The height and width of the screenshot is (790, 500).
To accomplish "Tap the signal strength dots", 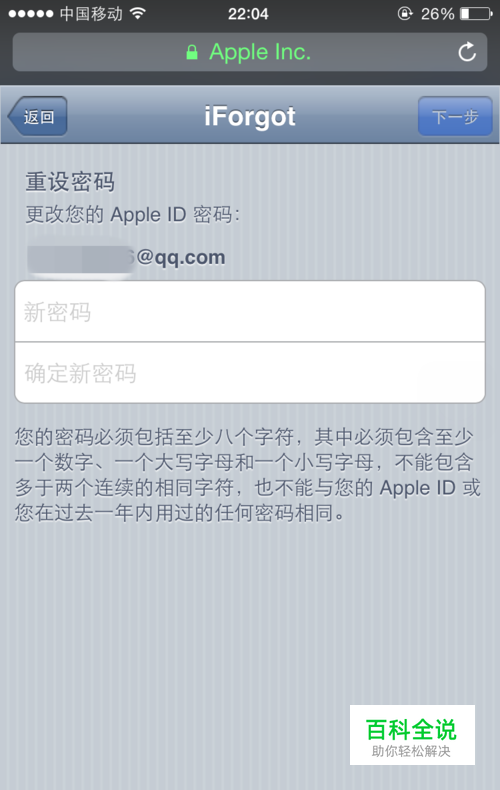I will [x=31, y=14].
